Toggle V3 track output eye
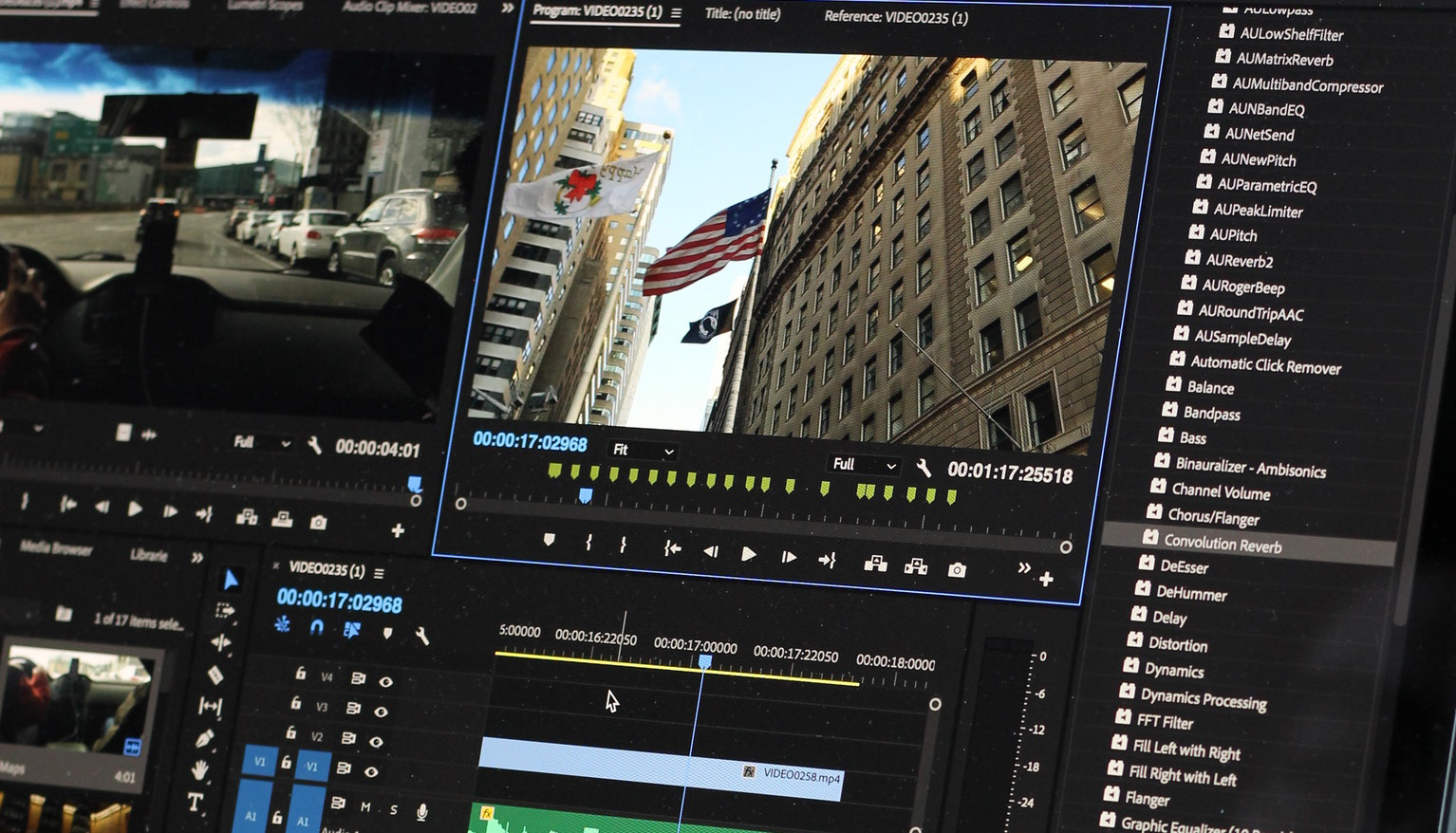Viewport: 1456px width, 833px height. tap(381, 712)
